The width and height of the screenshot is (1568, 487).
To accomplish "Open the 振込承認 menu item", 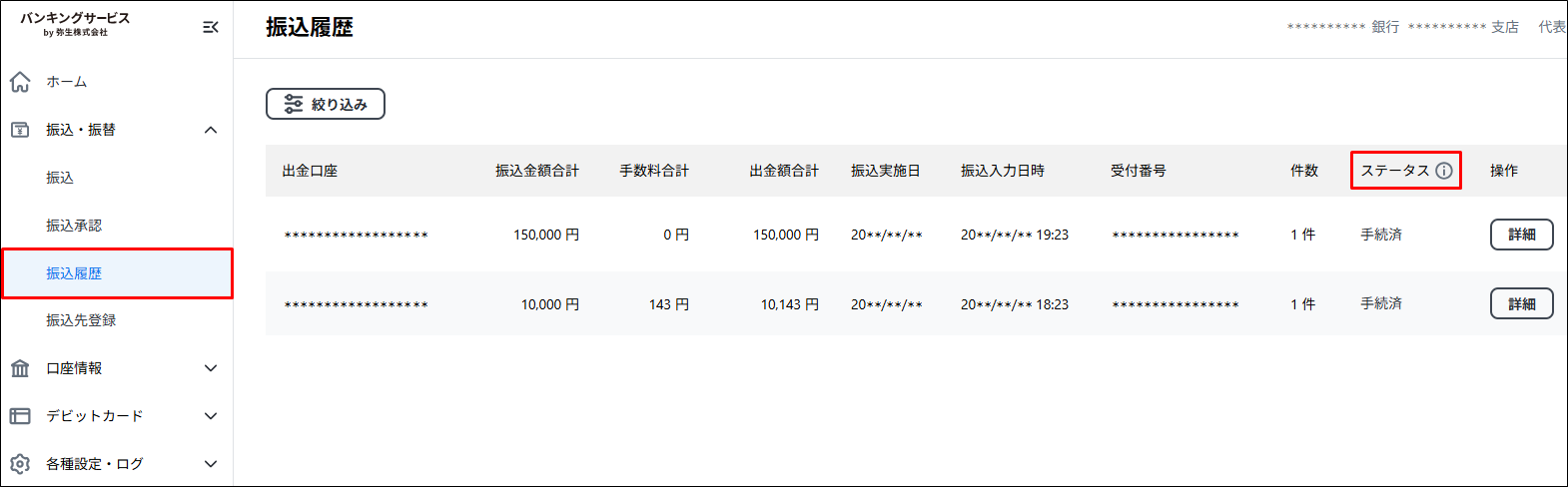I will [74, 226].
